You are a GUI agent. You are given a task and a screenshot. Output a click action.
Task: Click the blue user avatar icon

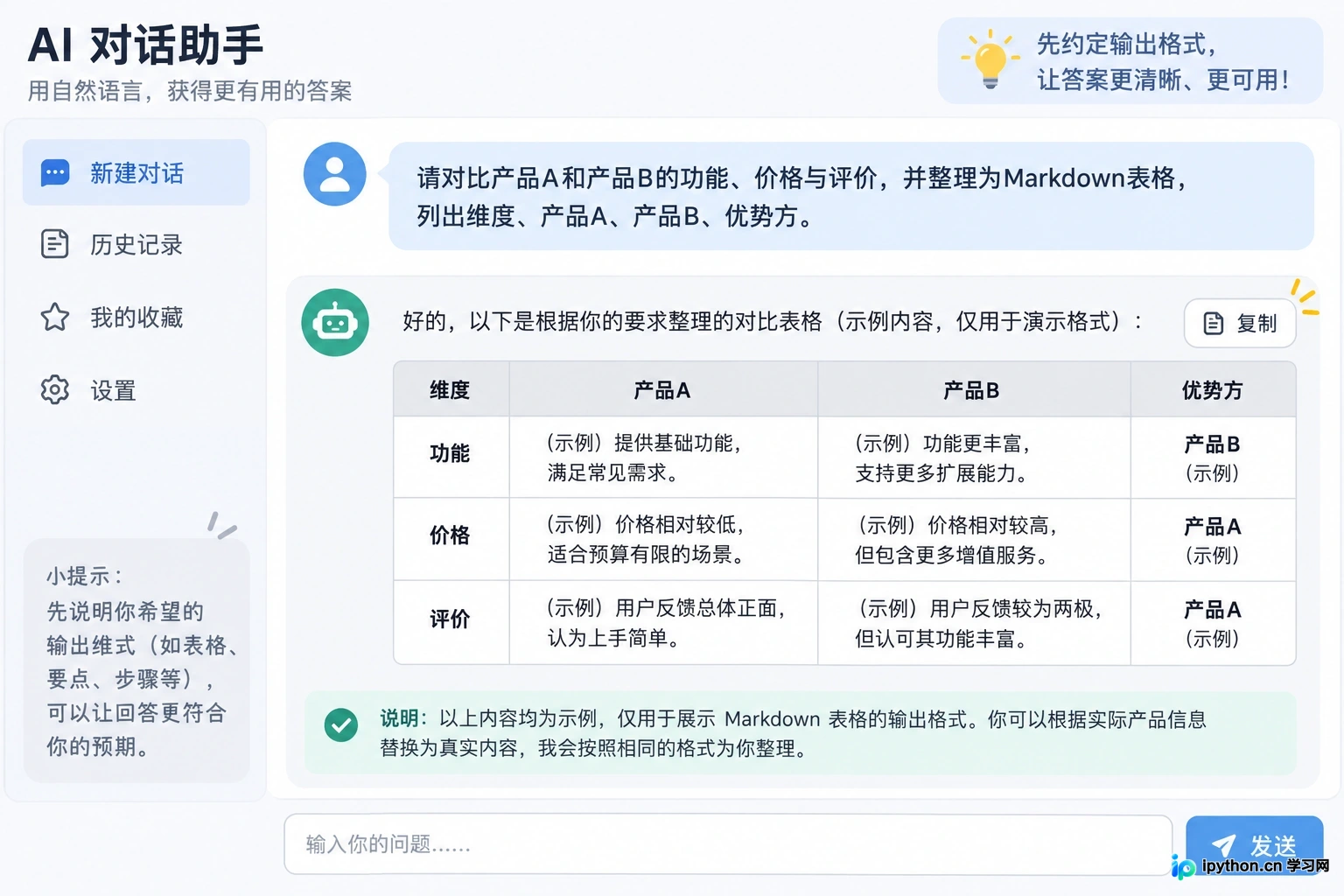[x=335, y=174]
